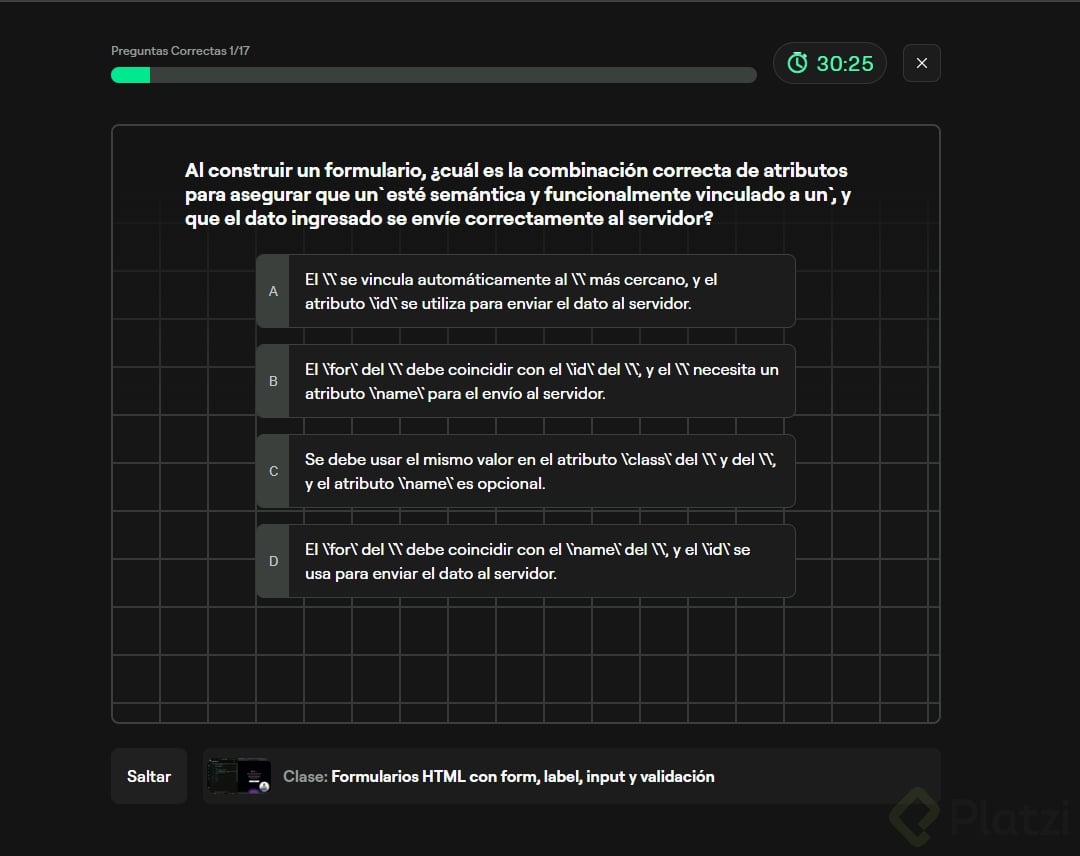Click the timer clock icon
The image size is (1080, 856).
797,63
